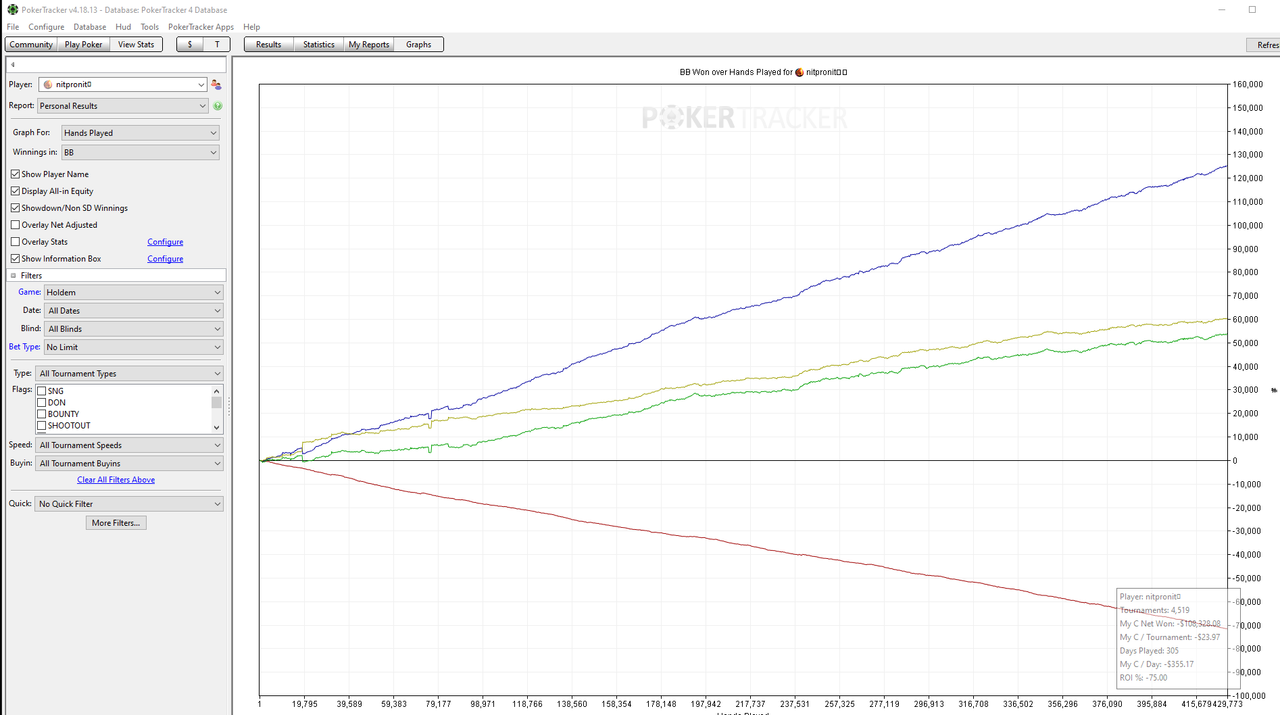Click the Game filter label link
Viewport: 1280px width, 715px height.
coord(30,293)
